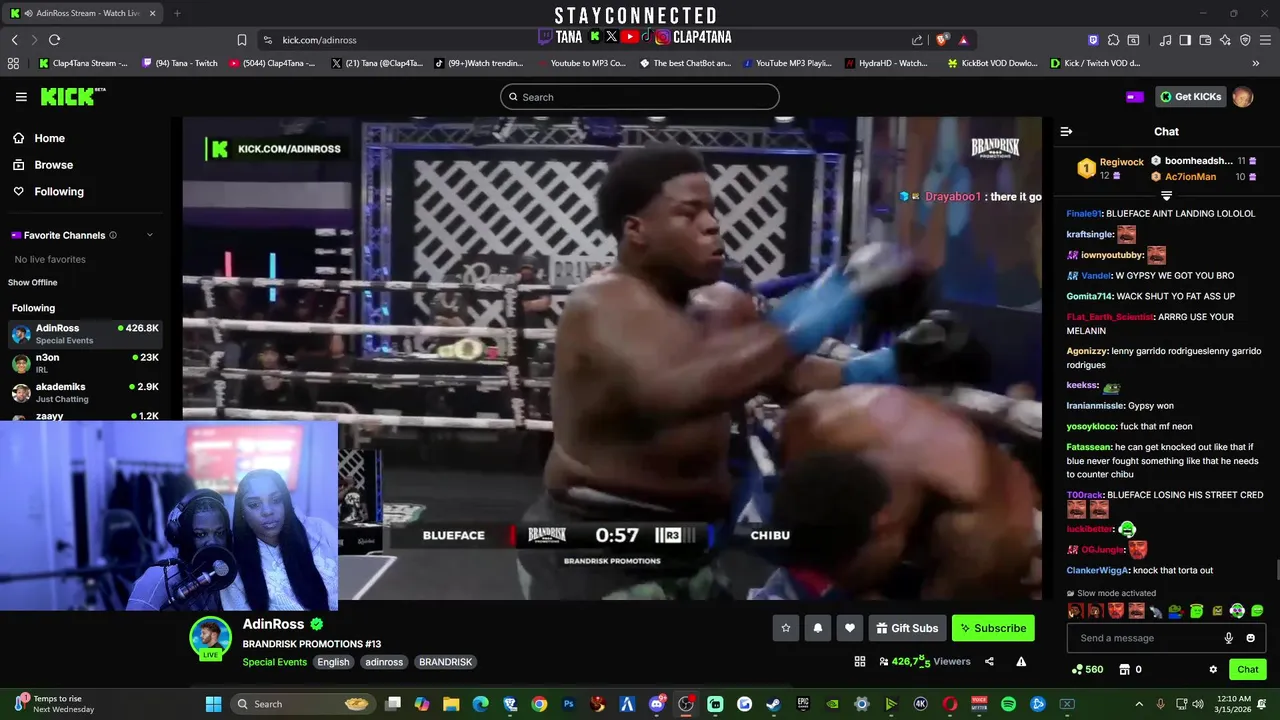Select AdinRoss in Following list
1280x720 pixels.
(85, 334)
